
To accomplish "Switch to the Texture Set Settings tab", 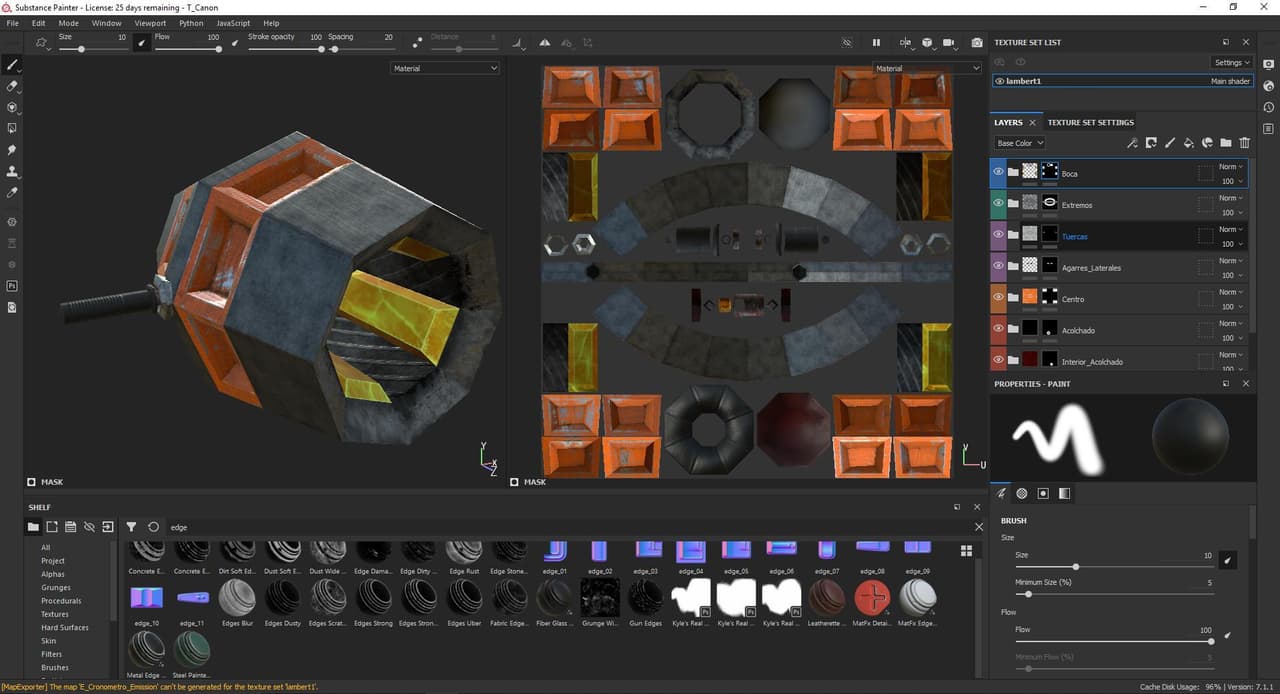I will (1090, 123).
